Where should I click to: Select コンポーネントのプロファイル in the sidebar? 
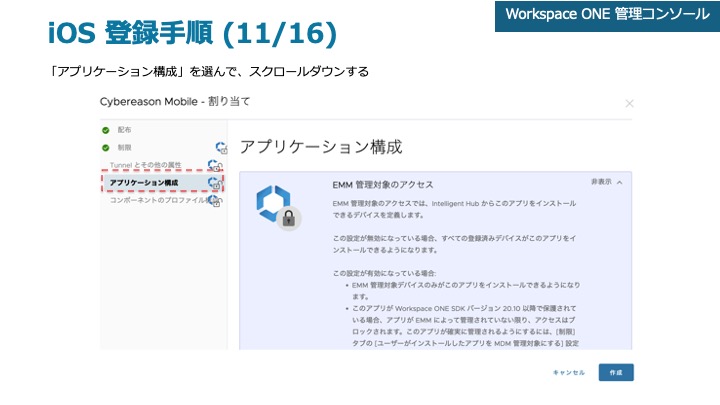(158, 200)
